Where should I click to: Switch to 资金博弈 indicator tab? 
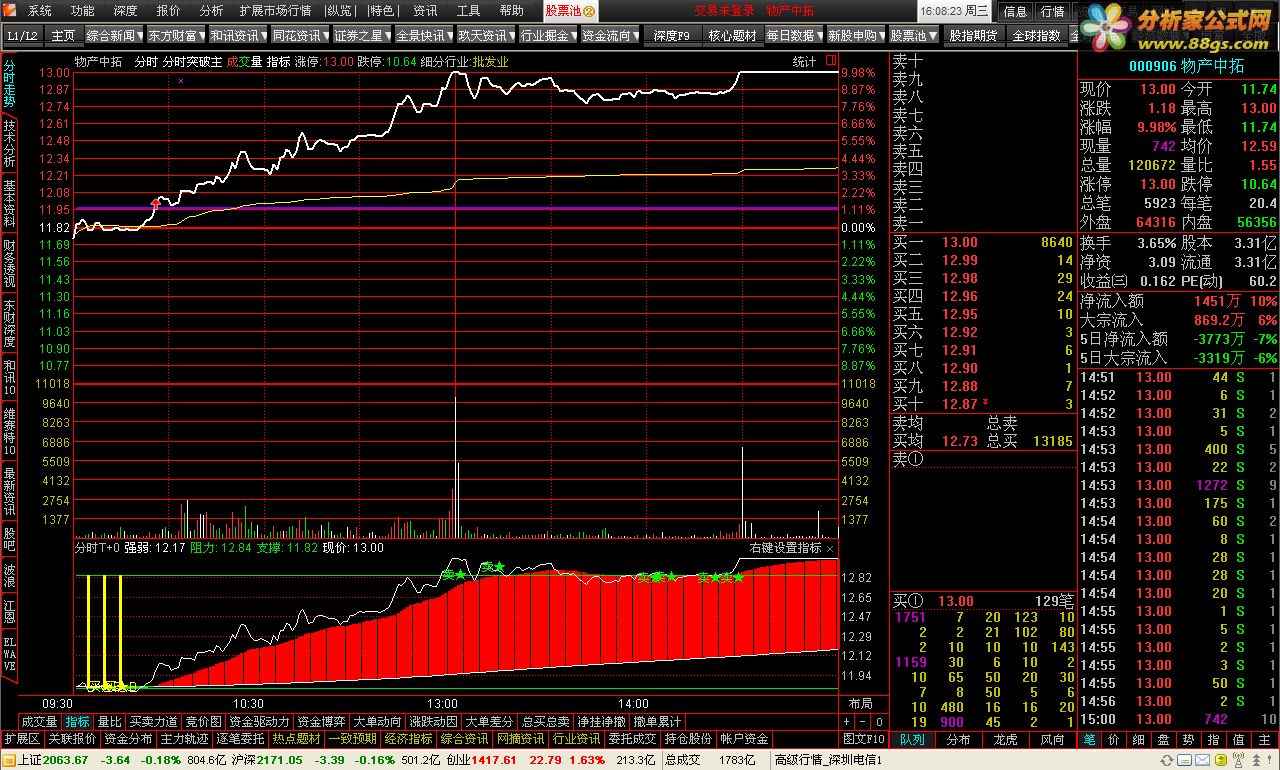tap(322, 721)
